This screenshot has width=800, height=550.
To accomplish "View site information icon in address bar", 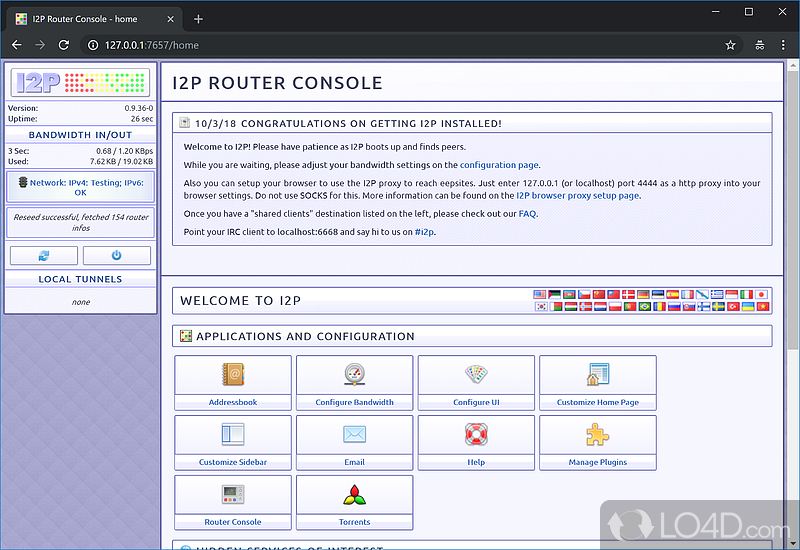I will [93, 45].
